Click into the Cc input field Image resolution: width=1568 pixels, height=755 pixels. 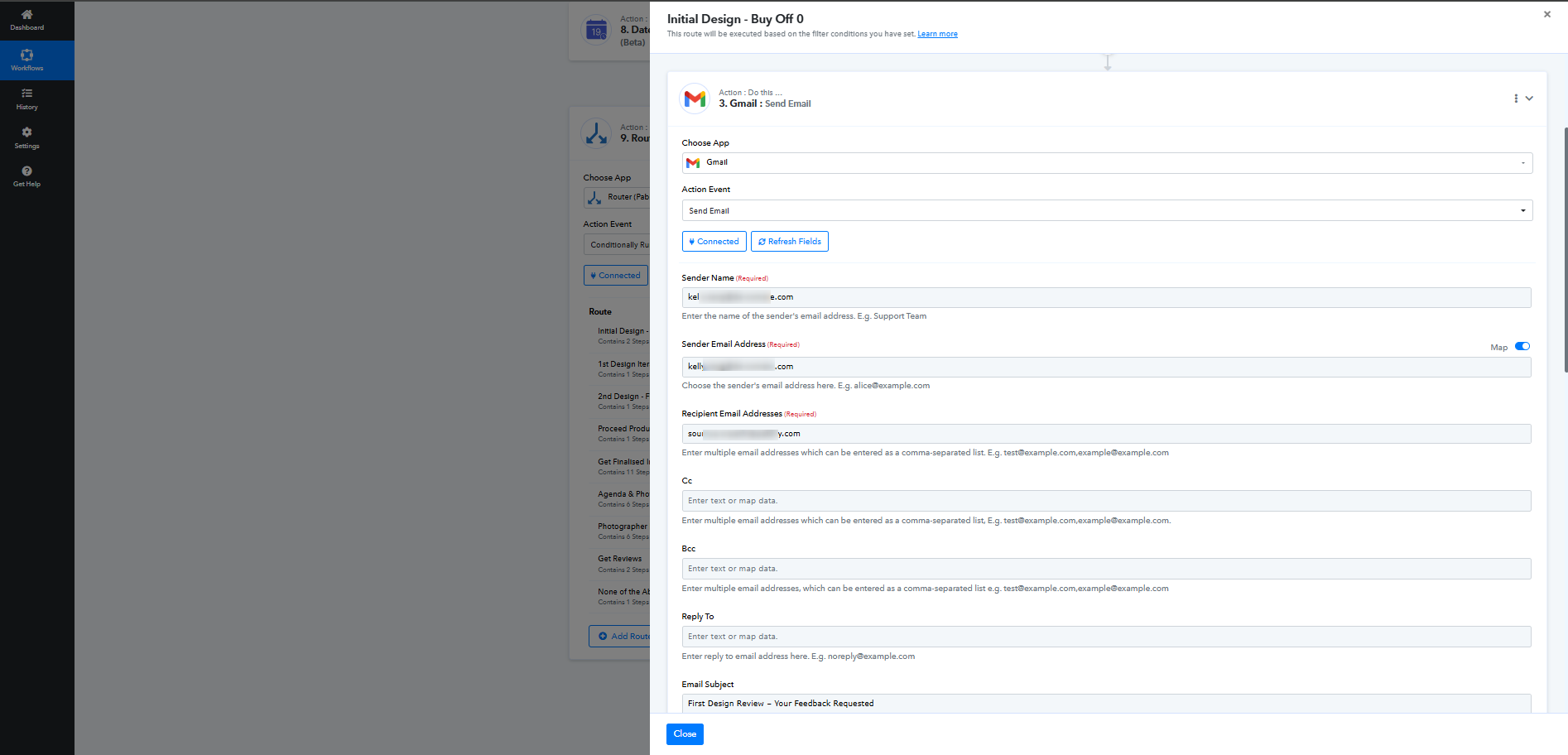1106,501
